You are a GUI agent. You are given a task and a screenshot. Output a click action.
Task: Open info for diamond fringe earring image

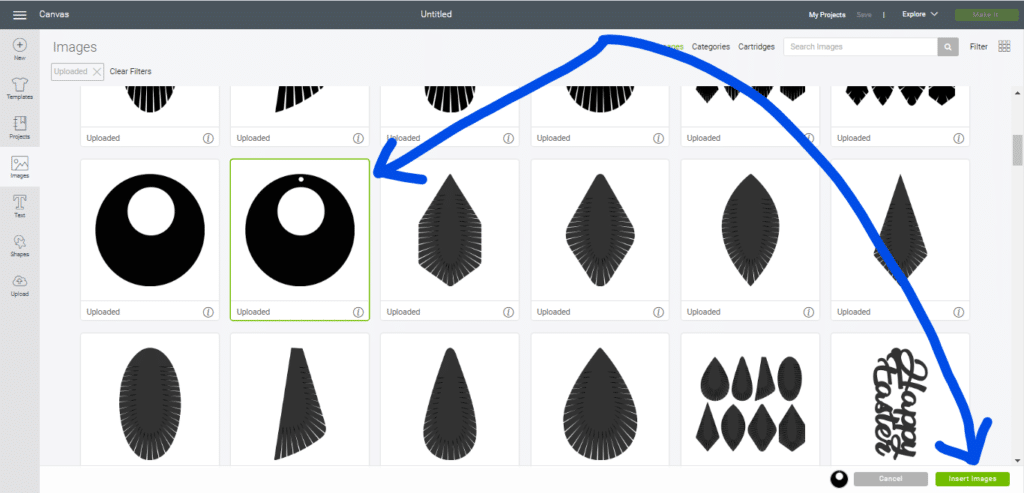click(x=658, y=312)
